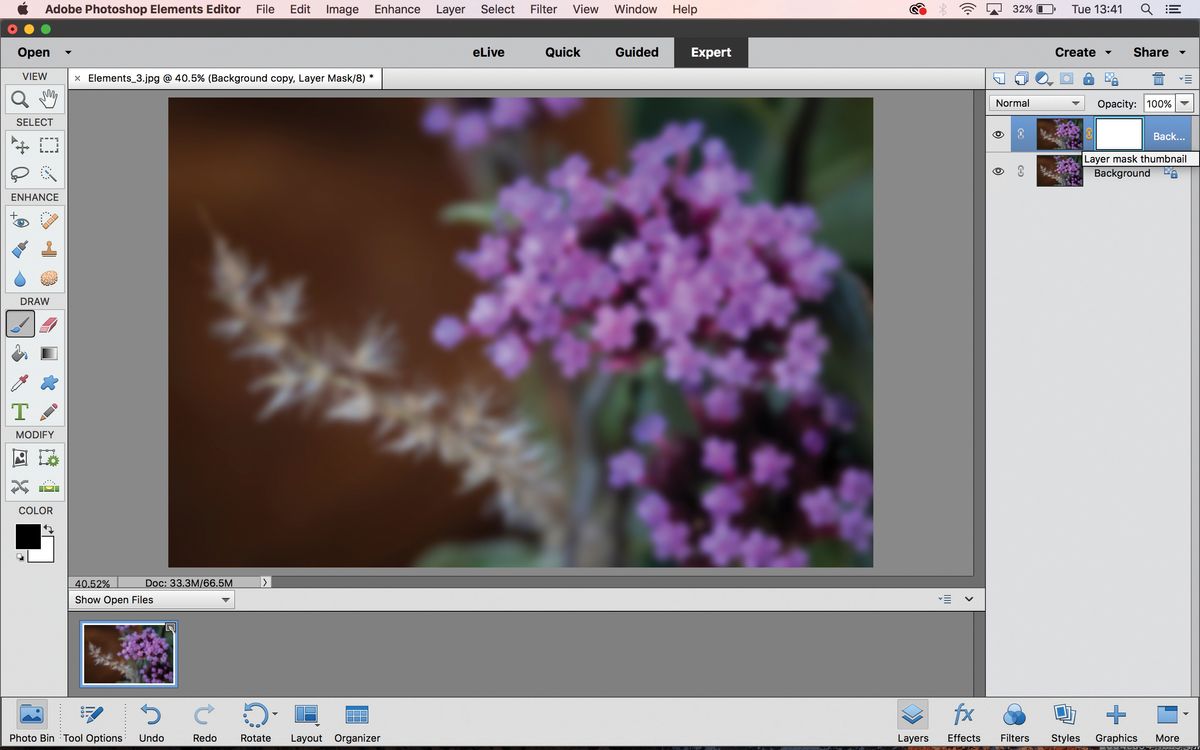Click the foreground color swatch
Image resolution: width=1200 pixels, height=750 pixels.
(29, 536)
